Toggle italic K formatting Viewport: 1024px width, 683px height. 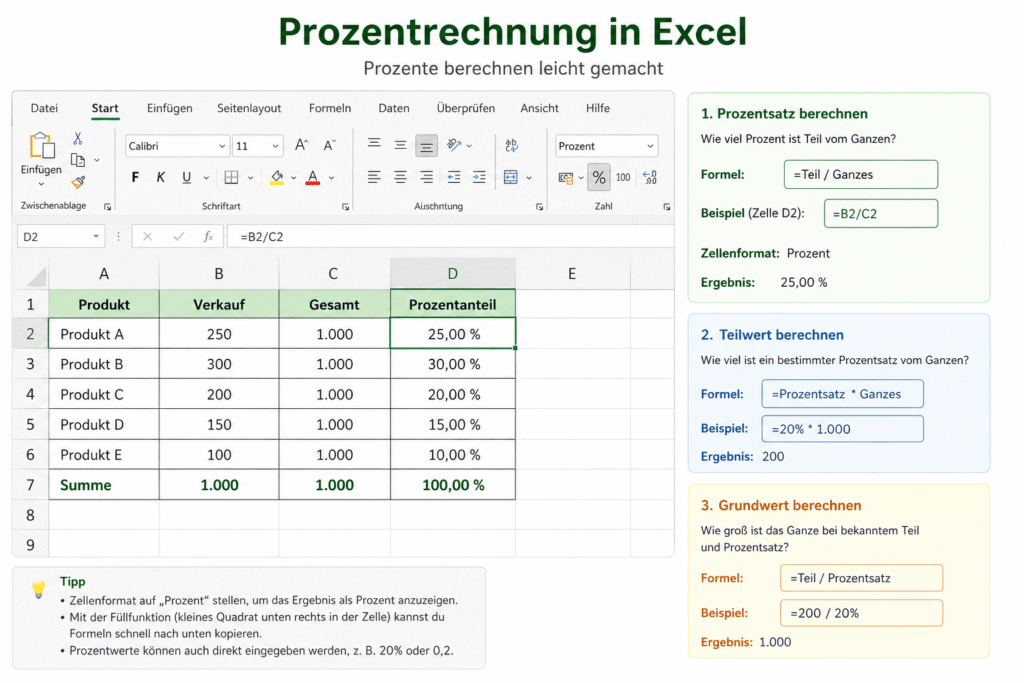[161, 177]
